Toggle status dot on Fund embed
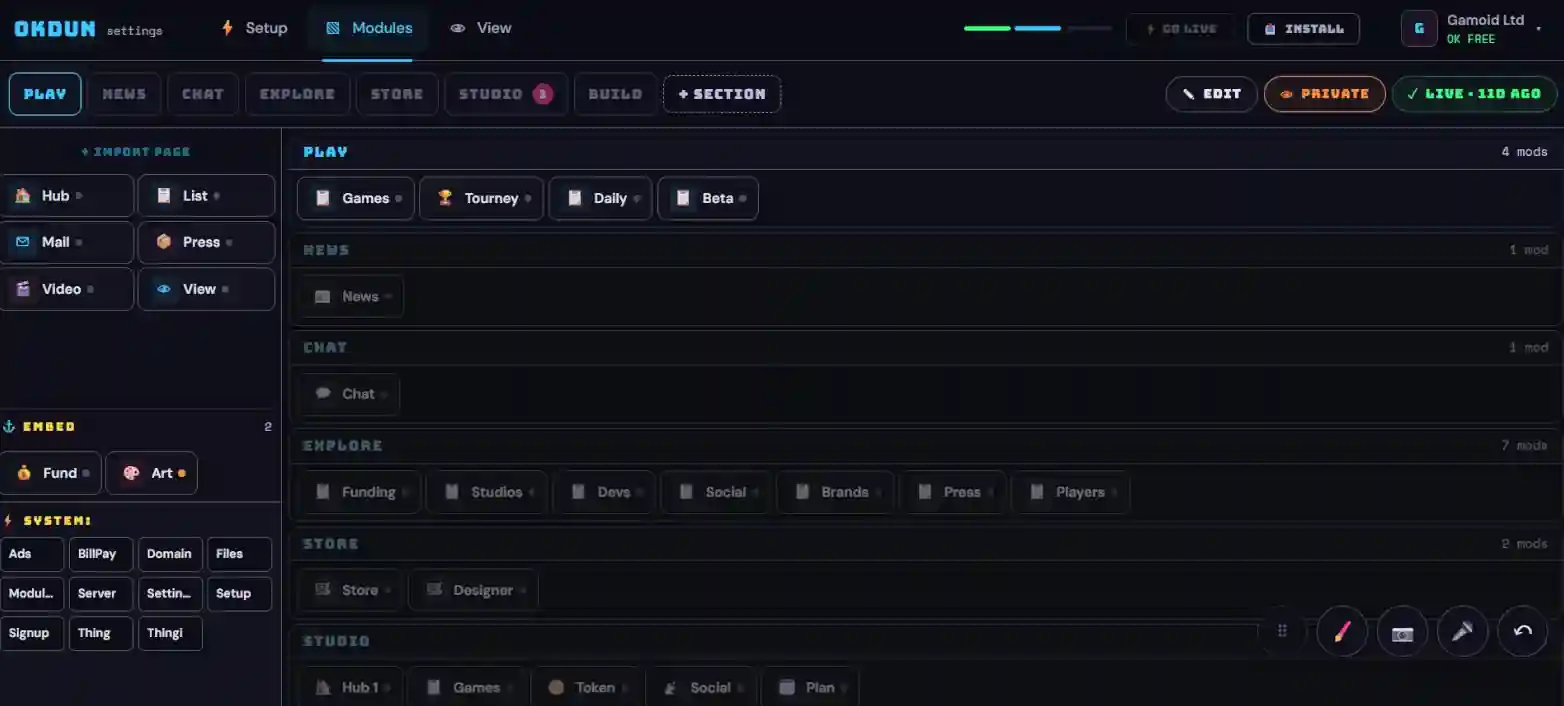The width and height of the screenshot is (1564, 706). pos(86,473)
